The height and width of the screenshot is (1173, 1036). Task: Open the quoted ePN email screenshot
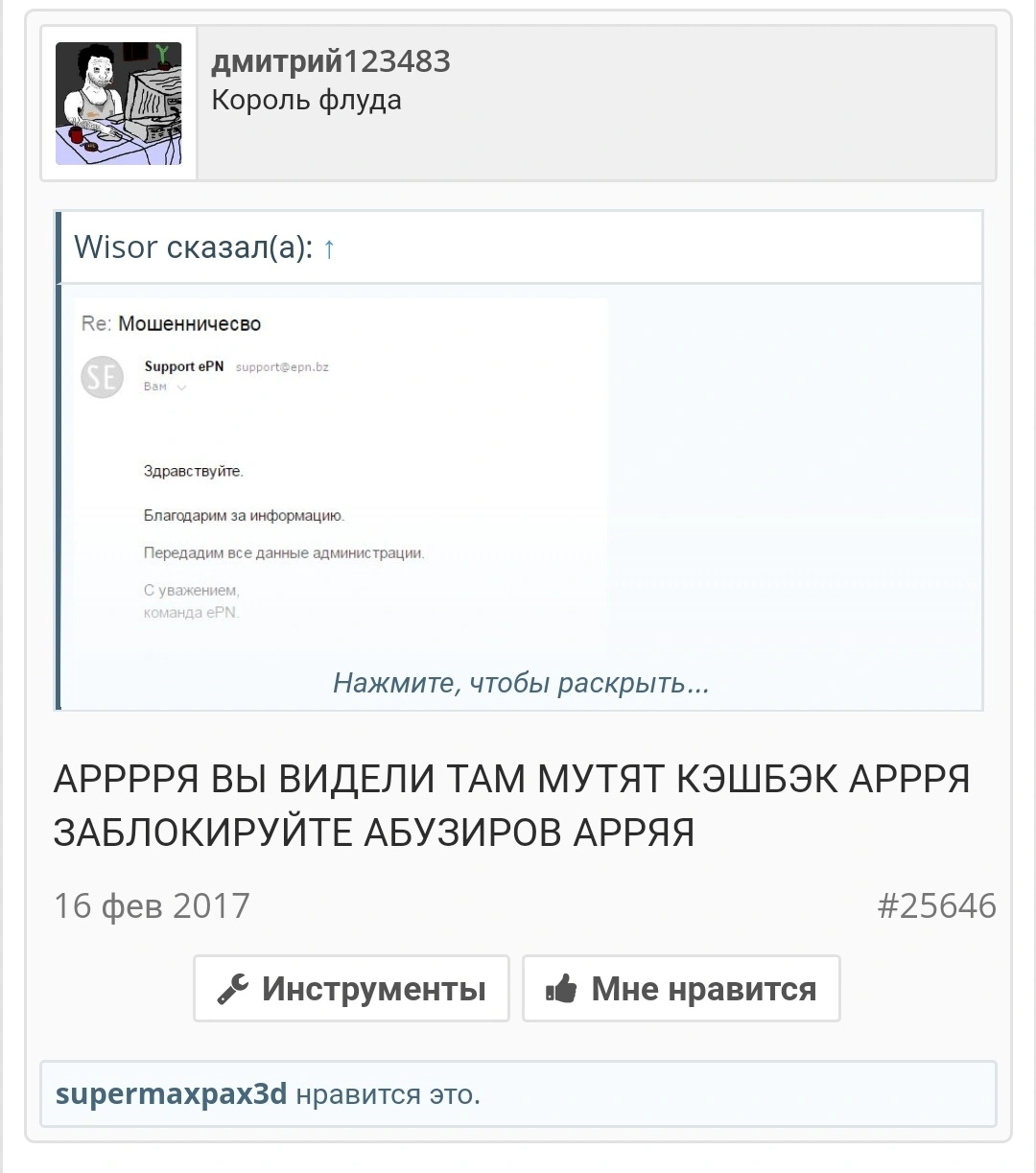341,470
